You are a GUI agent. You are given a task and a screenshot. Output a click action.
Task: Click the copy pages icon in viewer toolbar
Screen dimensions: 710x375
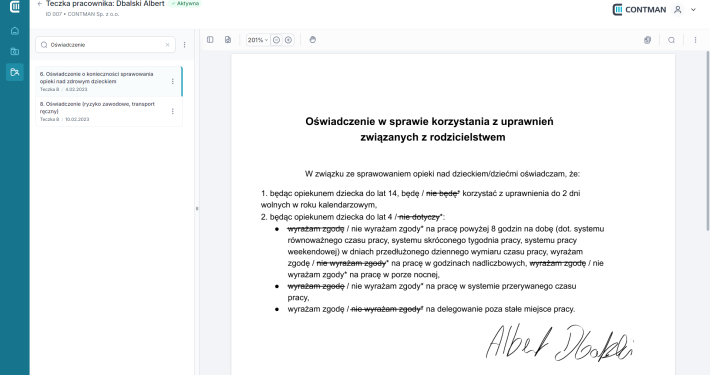click(648, 40)
